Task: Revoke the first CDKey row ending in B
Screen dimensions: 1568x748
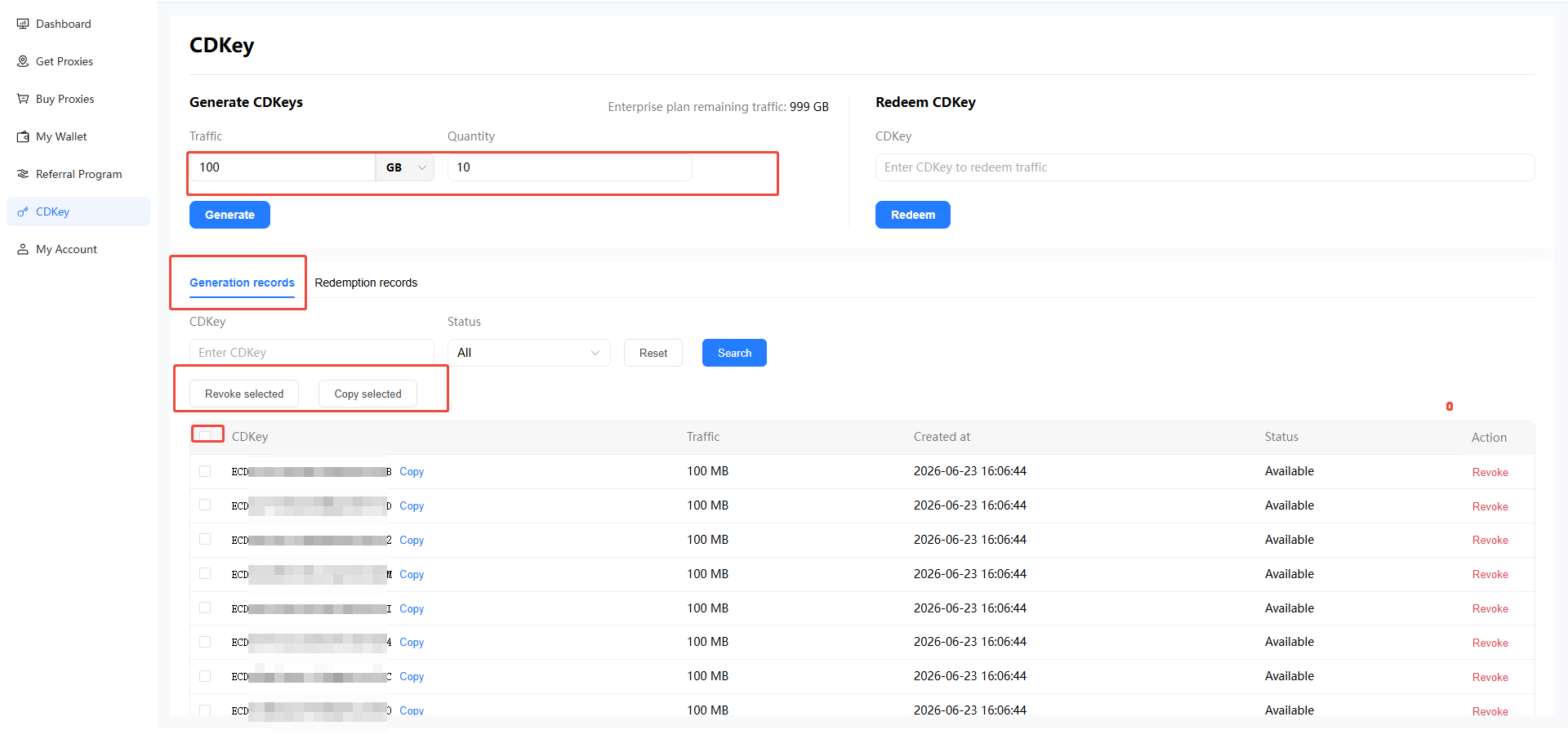Action: coord(1490,472)
